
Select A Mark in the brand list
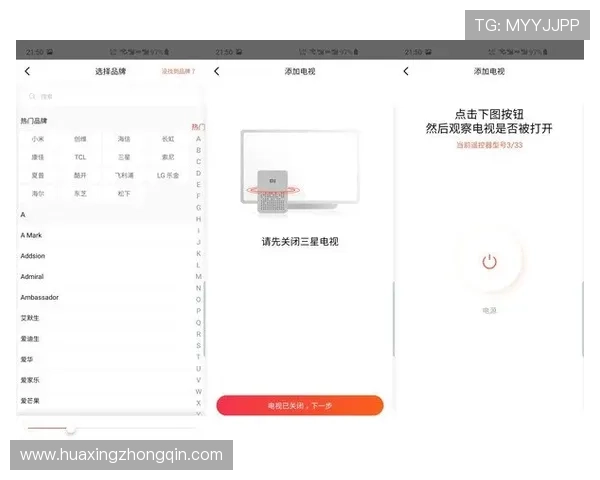(x=105, y=235)
